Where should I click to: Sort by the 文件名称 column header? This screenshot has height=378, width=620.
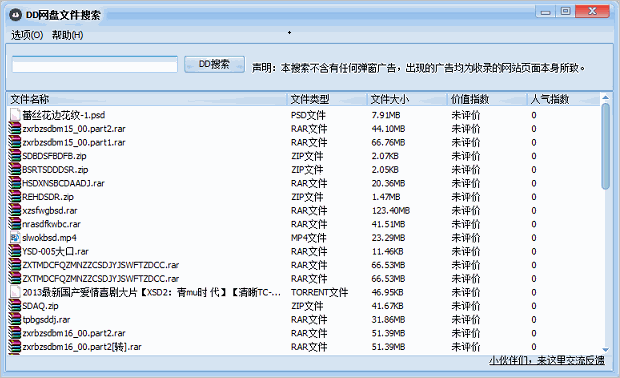(146, 99)
